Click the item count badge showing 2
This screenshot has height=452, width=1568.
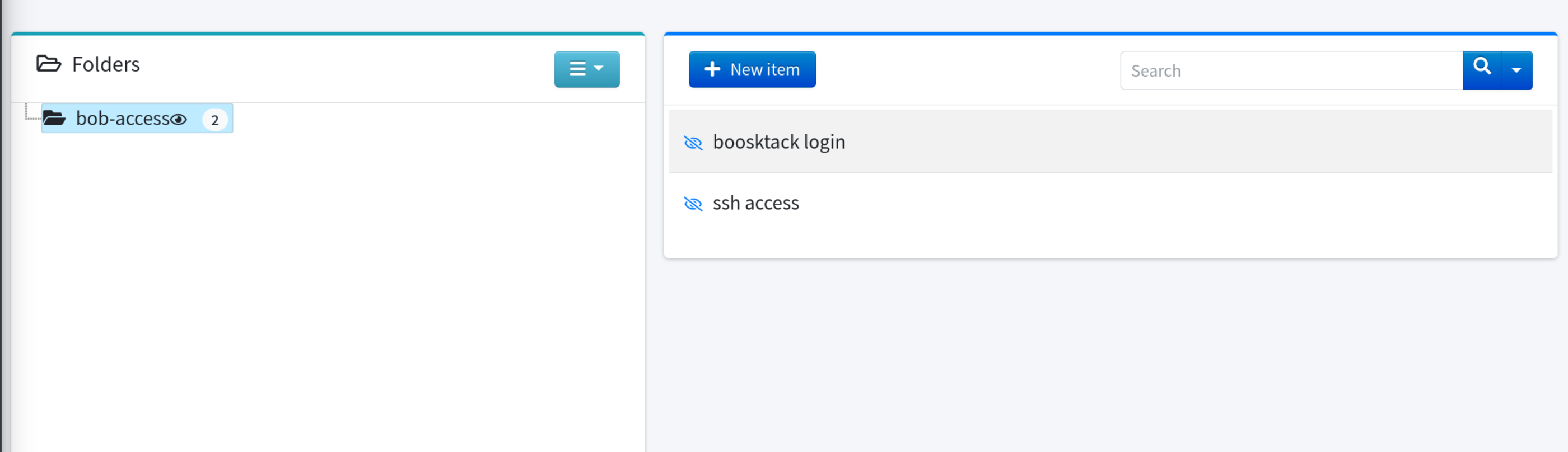pos(214,120)
